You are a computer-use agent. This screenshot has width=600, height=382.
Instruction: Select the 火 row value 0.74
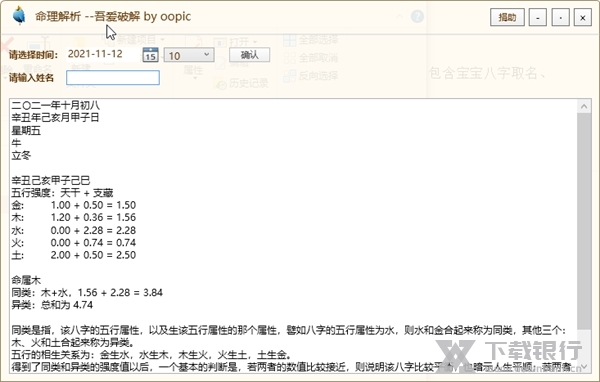pyautogui.click(x=126, y=243)
